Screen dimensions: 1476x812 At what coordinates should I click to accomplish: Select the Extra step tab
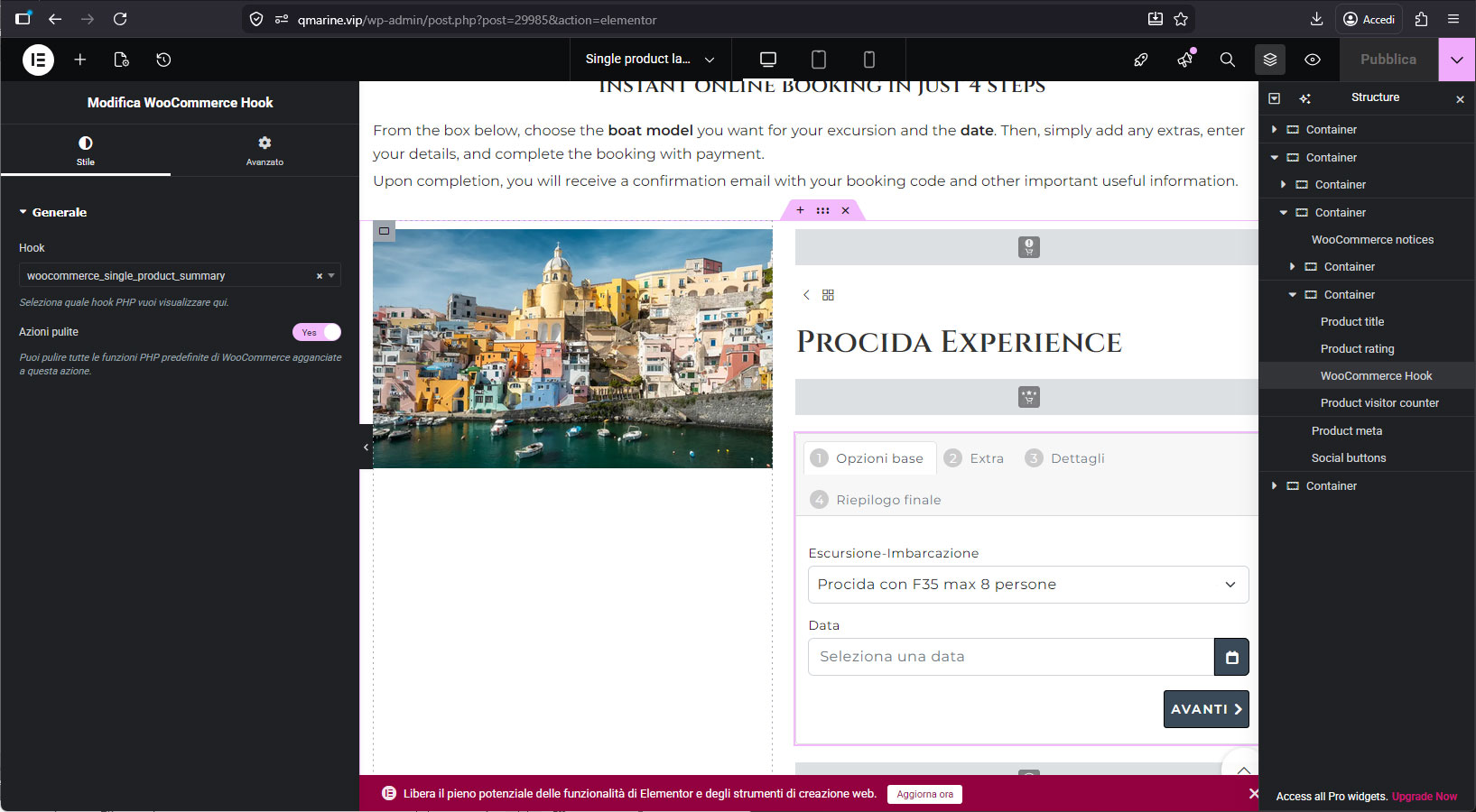coord(974,458)
